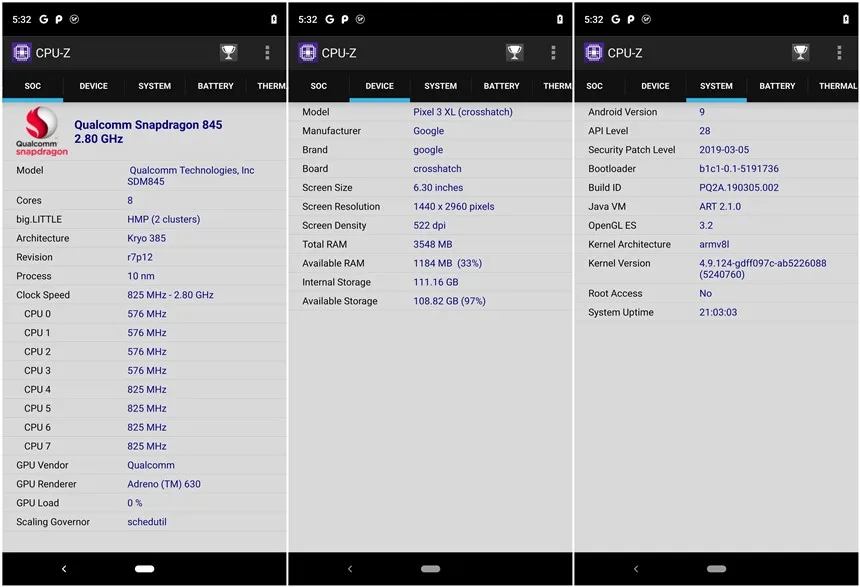860x587 pixels.
Task: Select SOC tab in the first screen
Action: coord(32,86)
